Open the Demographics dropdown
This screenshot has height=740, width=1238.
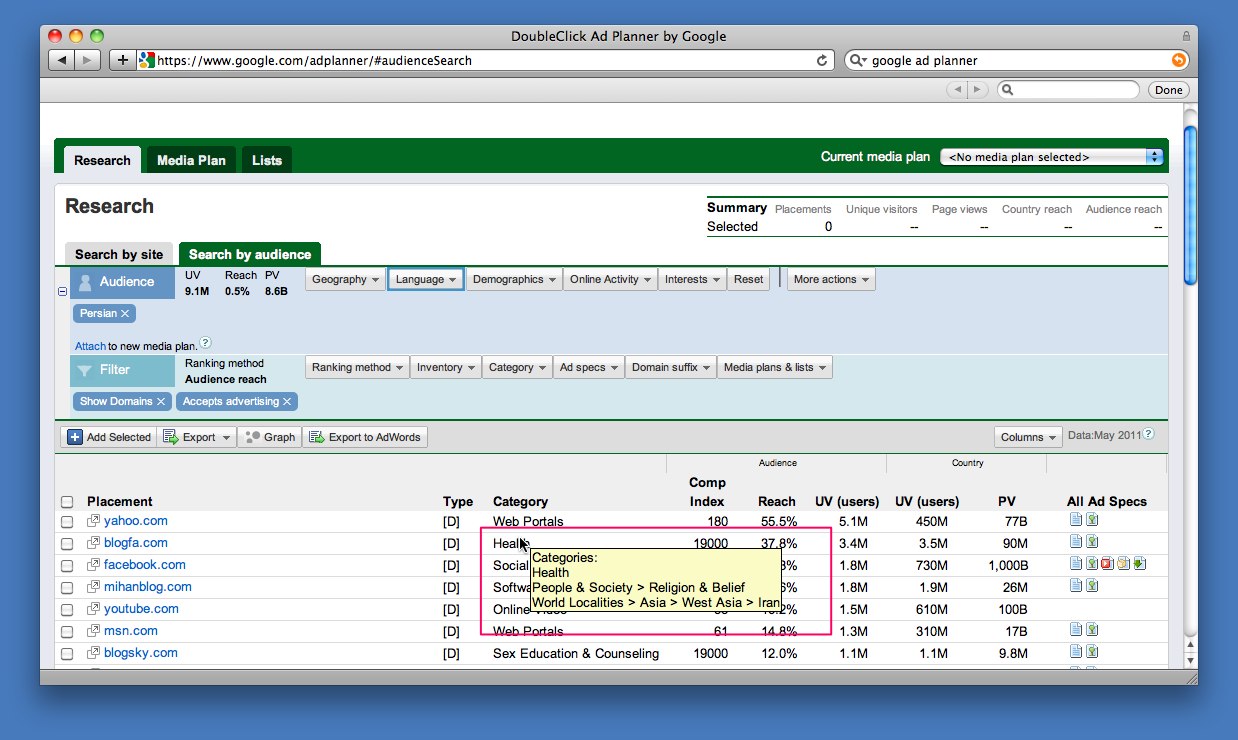click(x=514, y=280)
